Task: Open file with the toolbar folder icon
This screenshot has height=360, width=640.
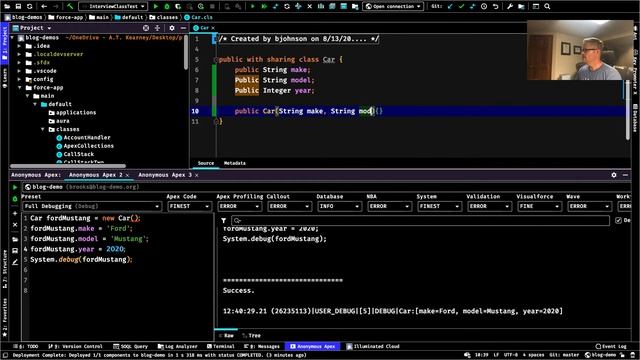Action: [x=7, y=7]
